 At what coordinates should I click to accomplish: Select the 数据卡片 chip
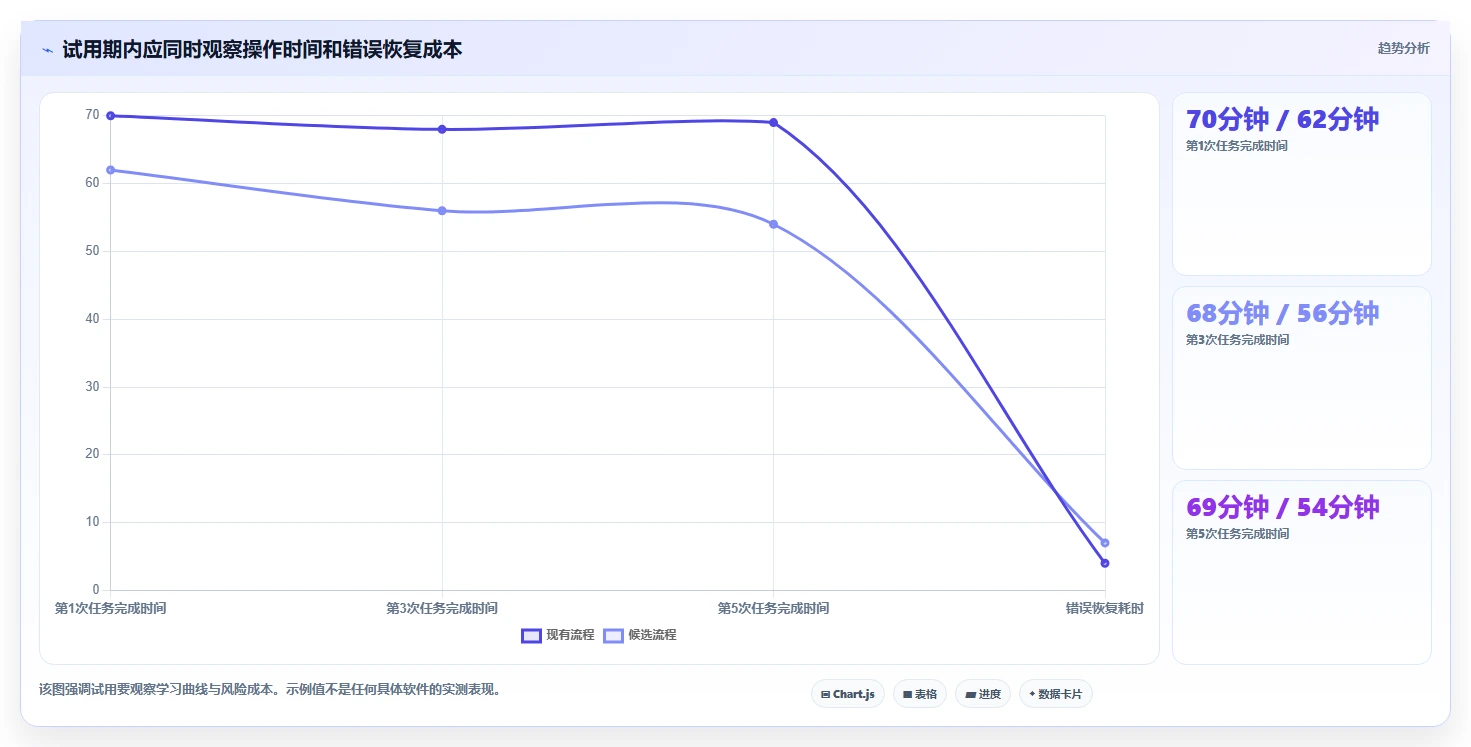(x=1055, y=694)
